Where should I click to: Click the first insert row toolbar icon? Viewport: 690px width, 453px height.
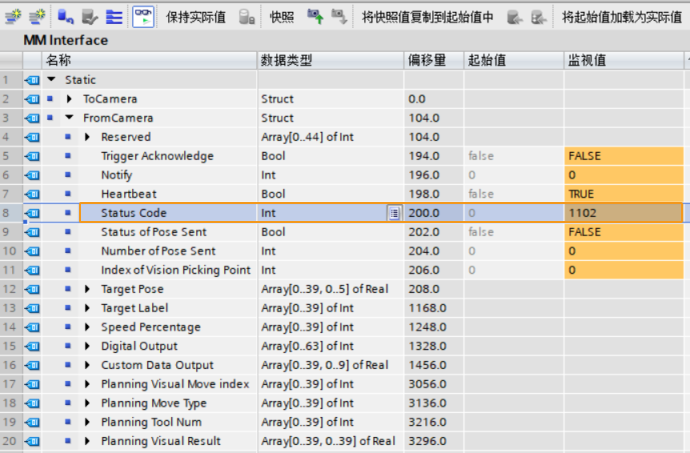[13, 17]
